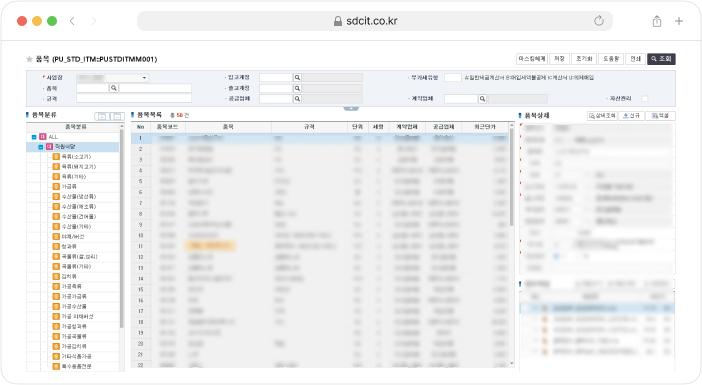The height and width of the screenshot is (385, 702).
Task: Click expand-all icon in 품목분류 header
Action: (x=102, y=116)
